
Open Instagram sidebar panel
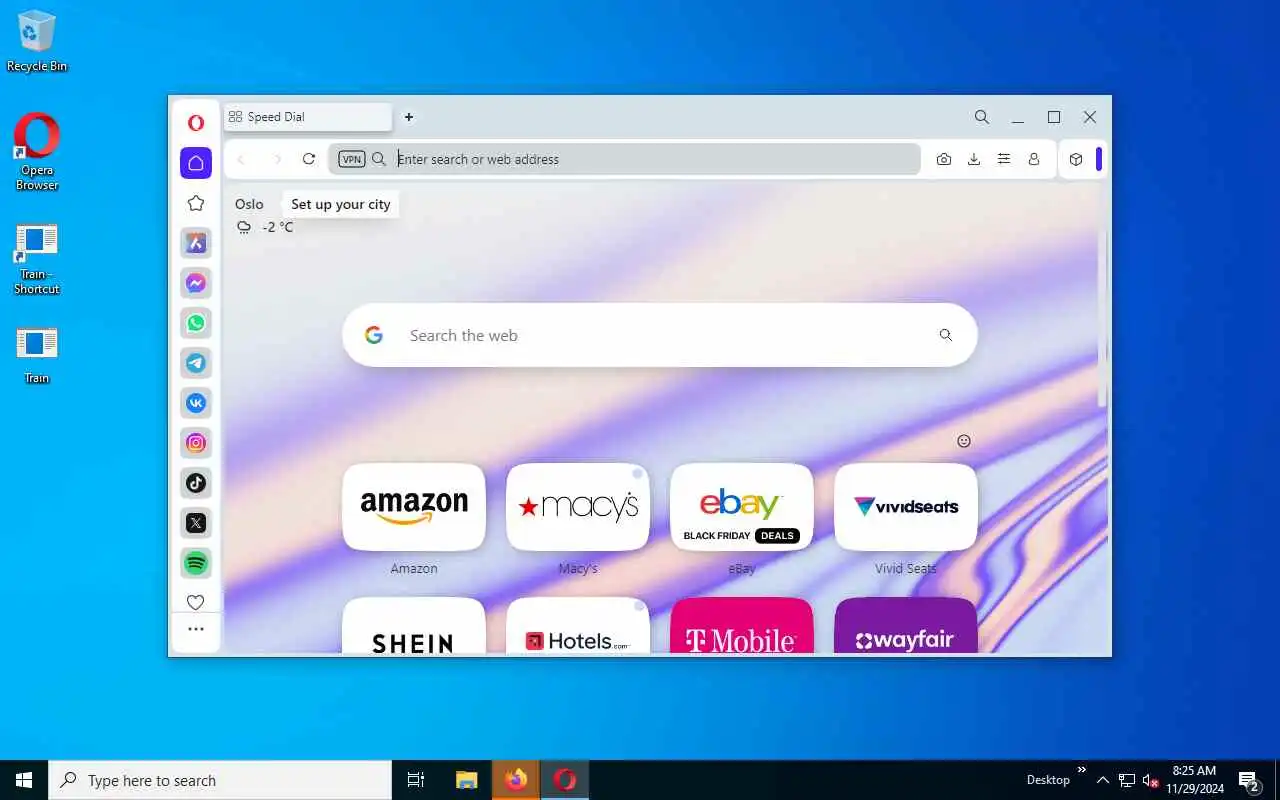coord(196,443)
